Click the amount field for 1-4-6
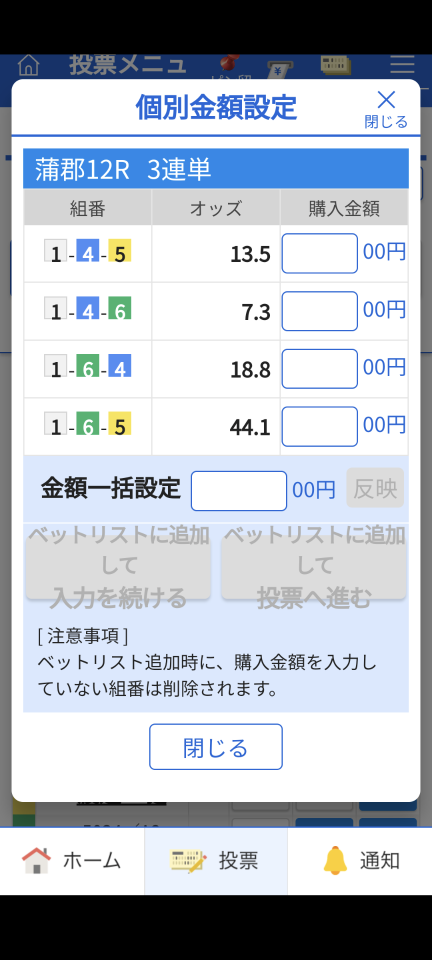This screenshot has height=960, width=432. pyautogui.click(x=319, y=311)
